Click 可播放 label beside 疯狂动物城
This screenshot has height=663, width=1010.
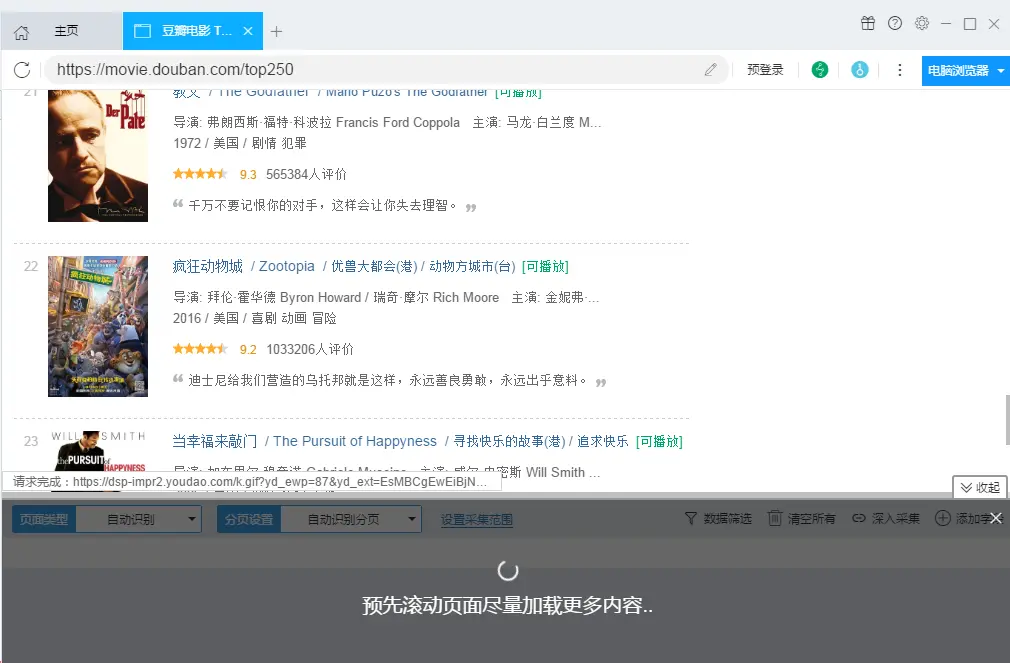(545, 267)
